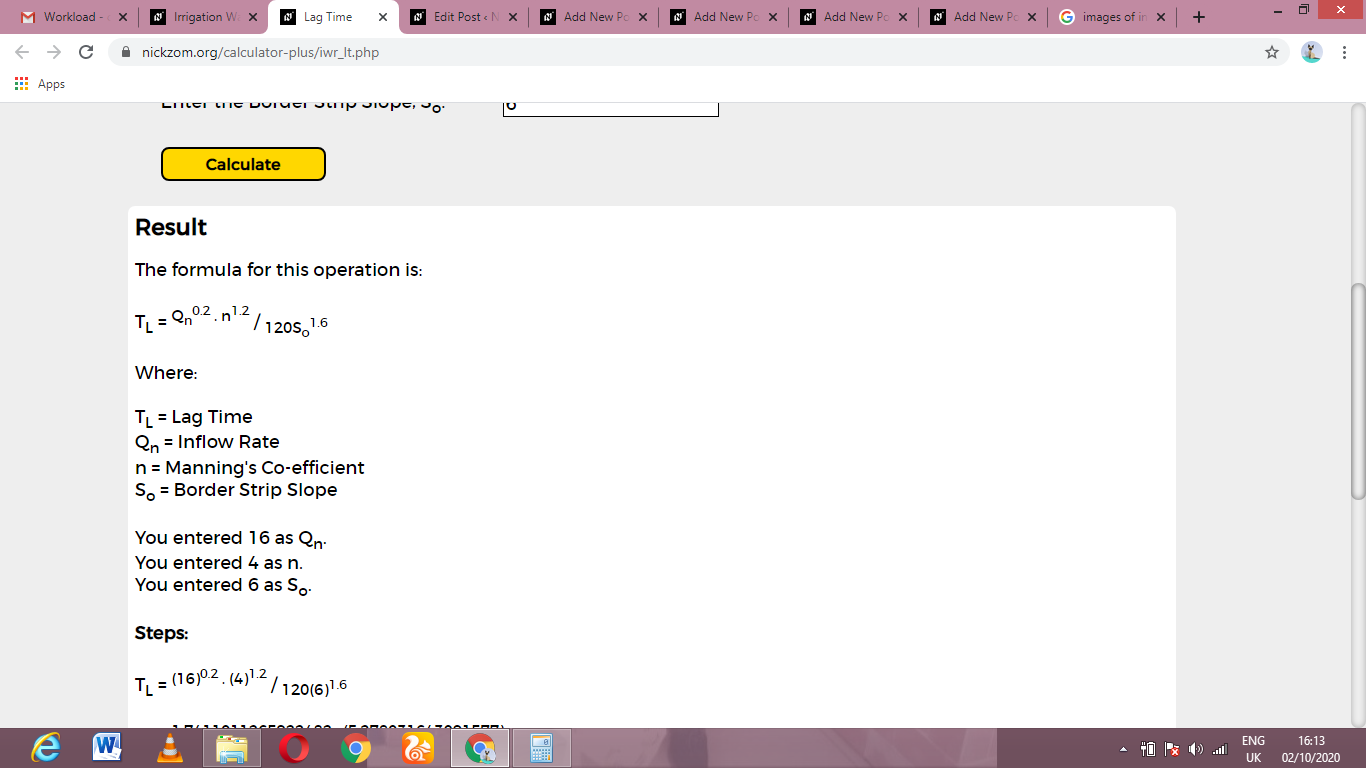Viewport: 1366px width, 768px height.
Task: Open Opera browser from the taskbar
Action: click(294, 748)
